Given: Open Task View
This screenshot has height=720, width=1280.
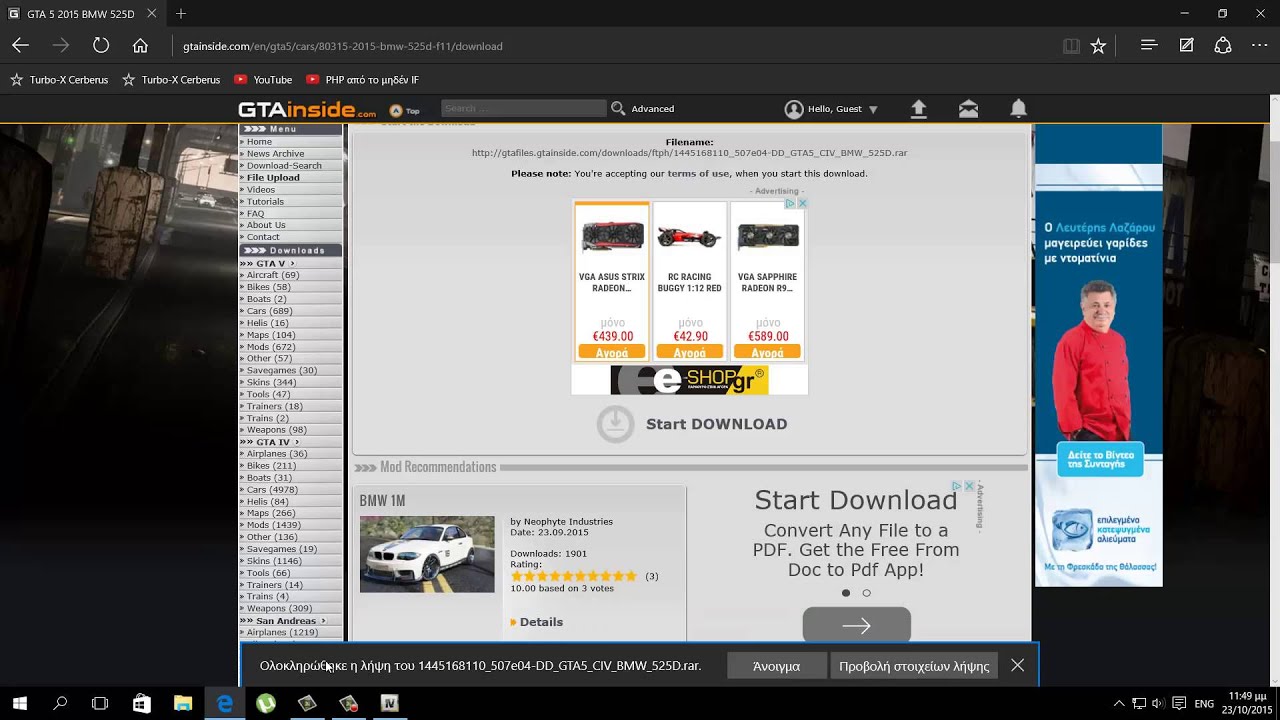Looking at the screenshot, I should 100,703.
